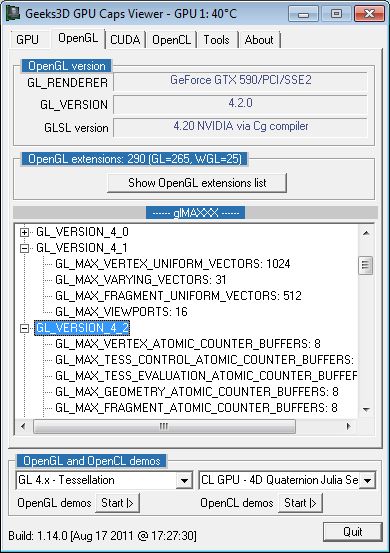Image resolution: width=390 pixels, height=553 pixels.
Task: Select GL_MAX_VERTEX_ATOMIC_COUNTER_BUFFERS: 8 row
Action: click(x=188, y=344)
